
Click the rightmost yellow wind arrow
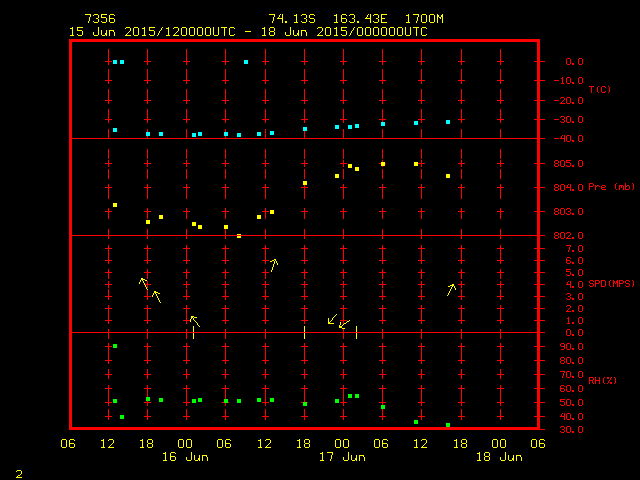pyautogui.click(x=452, y=289)
